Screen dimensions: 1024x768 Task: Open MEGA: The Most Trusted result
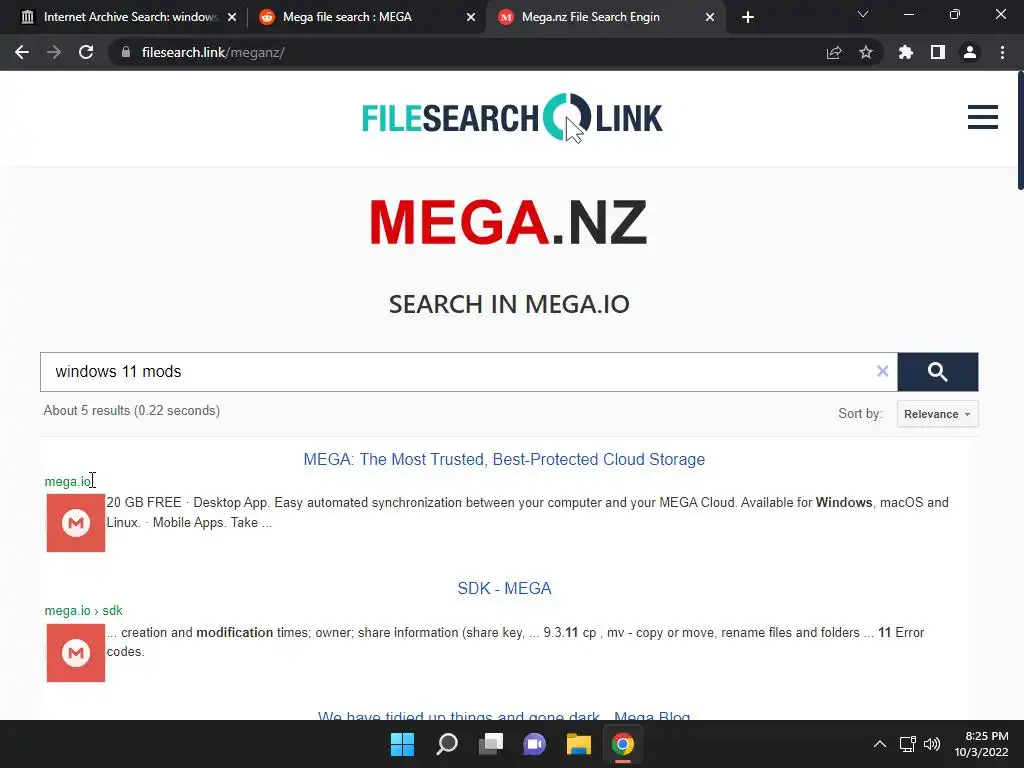504,459
